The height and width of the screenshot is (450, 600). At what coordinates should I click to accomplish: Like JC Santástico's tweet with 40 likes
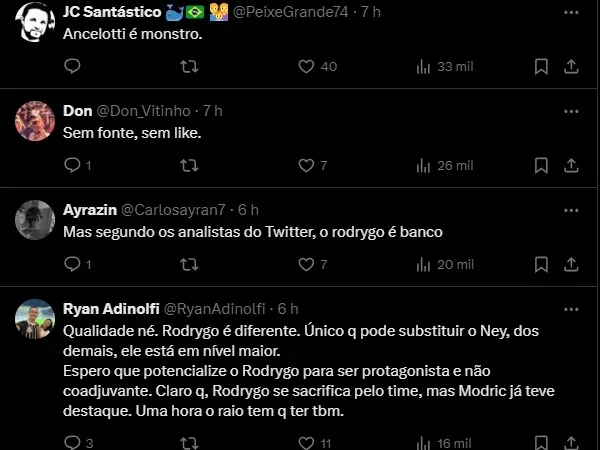[x=307, y=66]
